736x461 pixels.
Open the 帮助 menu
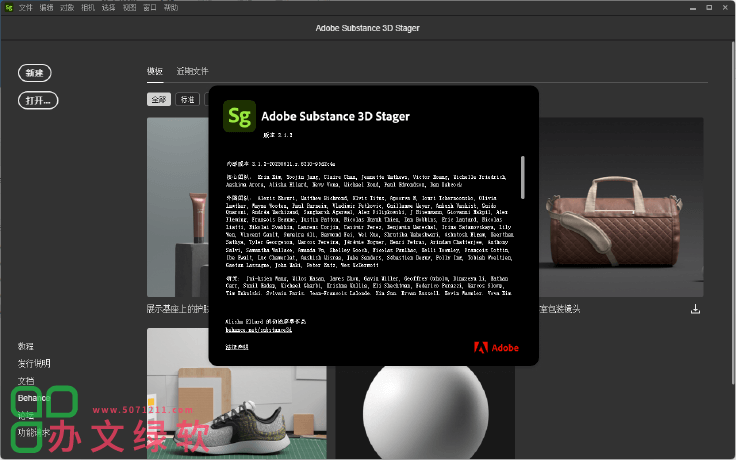point(170,8)
